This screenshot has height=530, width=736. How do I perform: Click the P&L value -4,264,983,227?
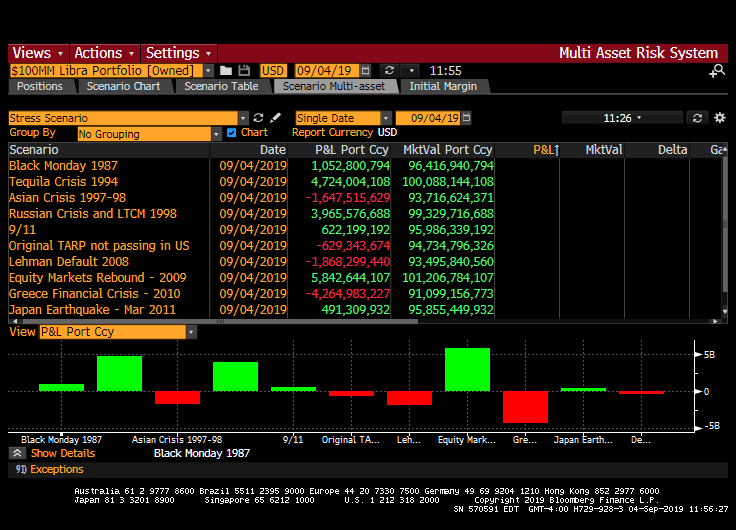[x=348, y=294]
